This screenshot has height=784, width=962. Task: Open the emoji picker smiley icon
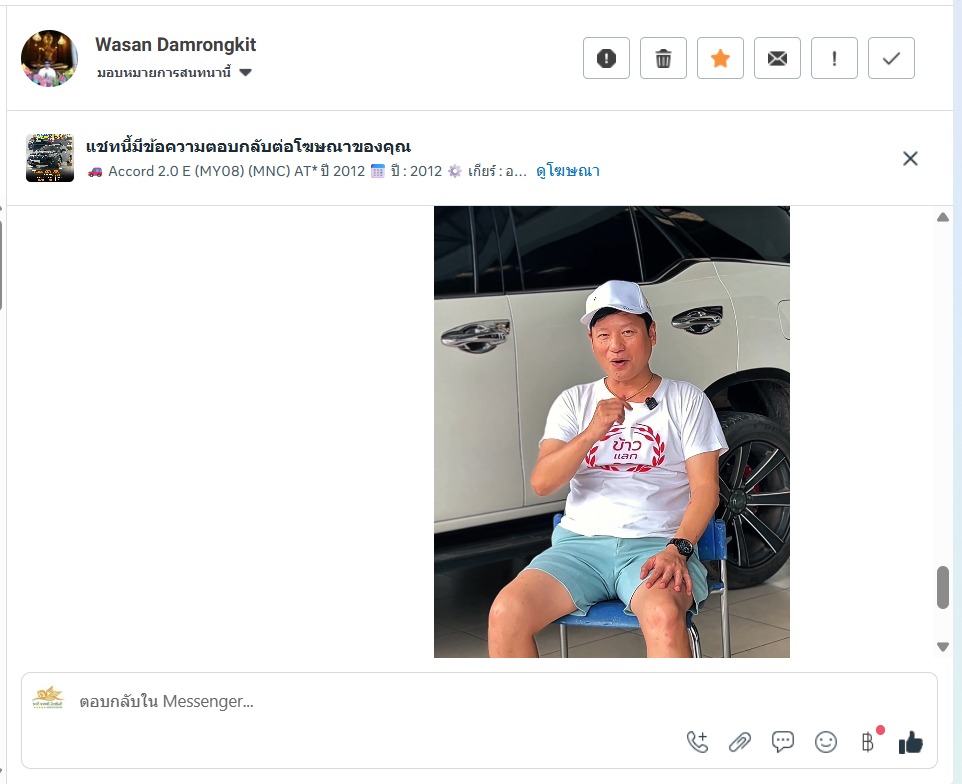coord(826,742)
